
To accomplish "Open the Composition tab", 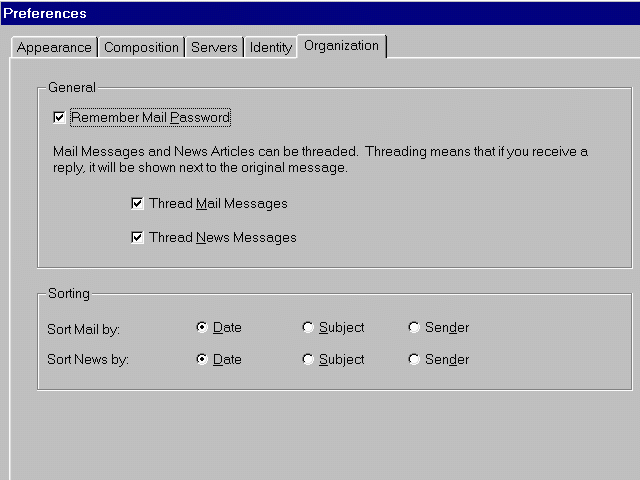I will coord(141,47).
